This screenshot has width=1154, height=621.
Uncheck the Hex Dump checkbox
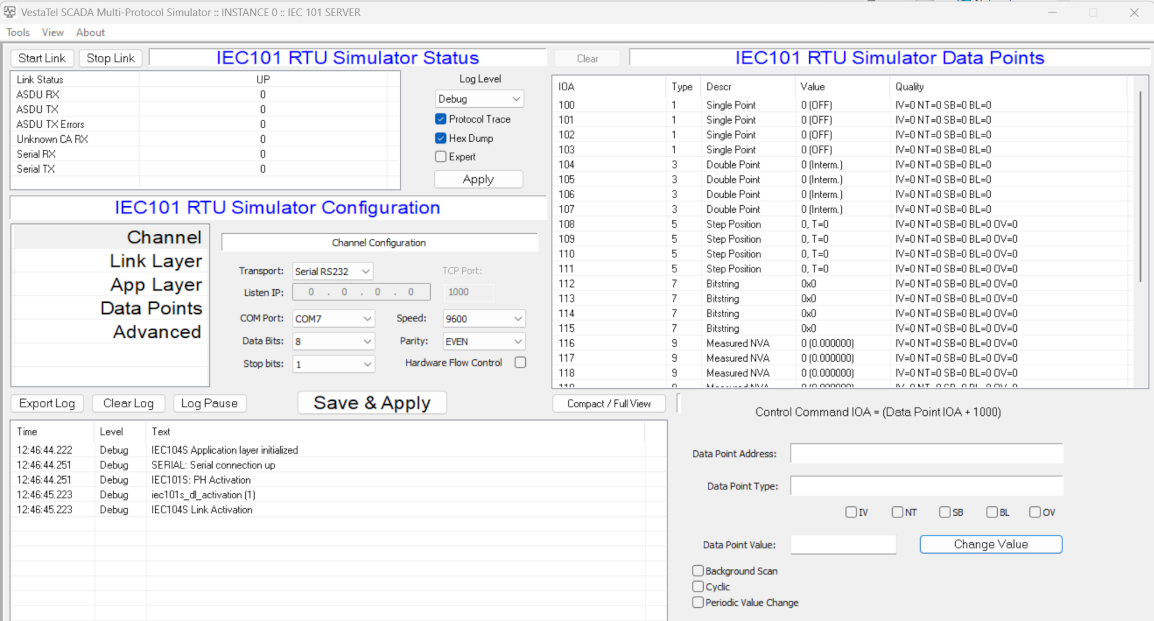pyautogui.click(x=441, y=138)
